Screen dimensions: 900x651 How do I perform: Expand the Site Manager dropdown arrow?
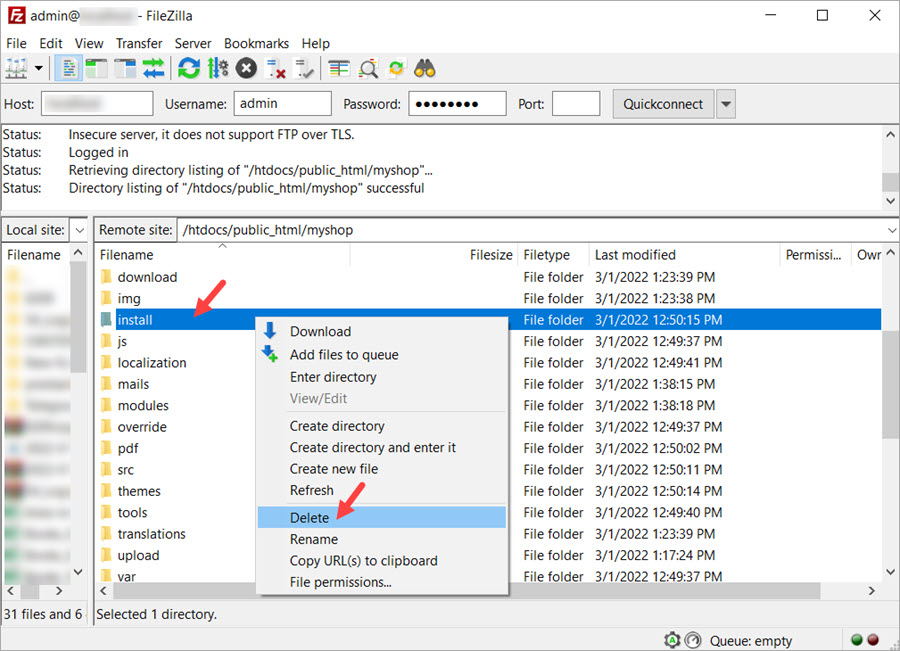tap(38, 69)
